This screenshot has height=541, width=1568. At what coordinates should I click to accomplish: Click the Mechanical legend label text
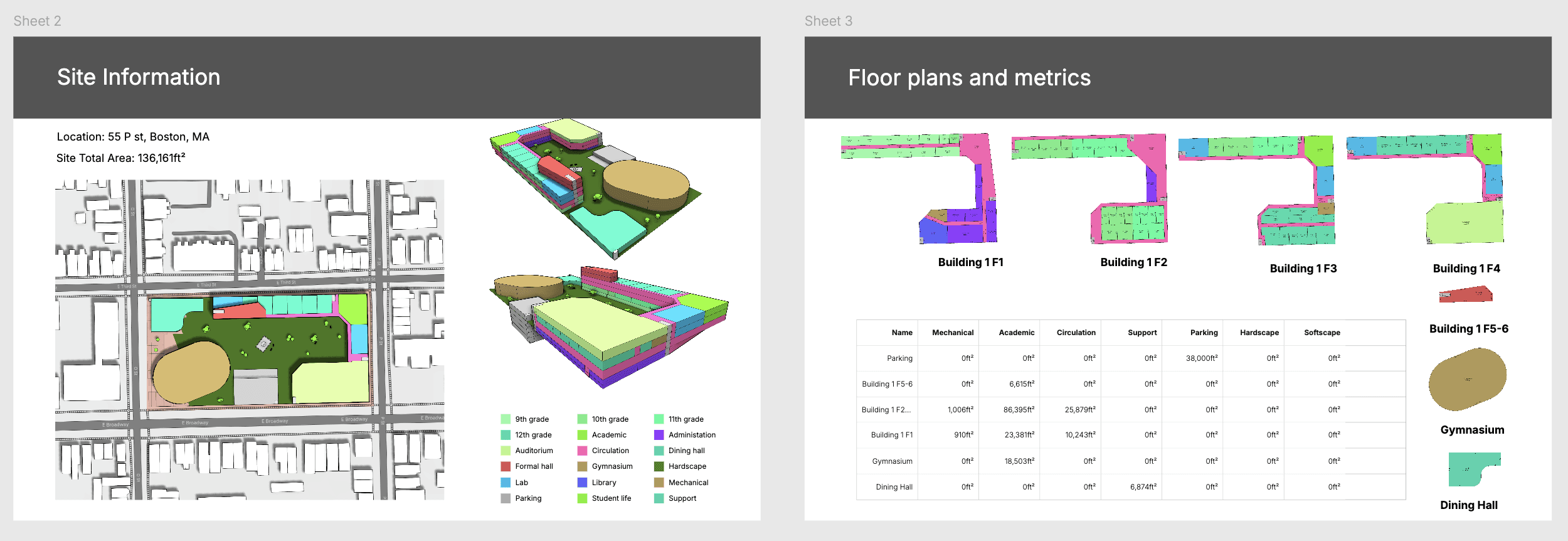coord(688,483)
